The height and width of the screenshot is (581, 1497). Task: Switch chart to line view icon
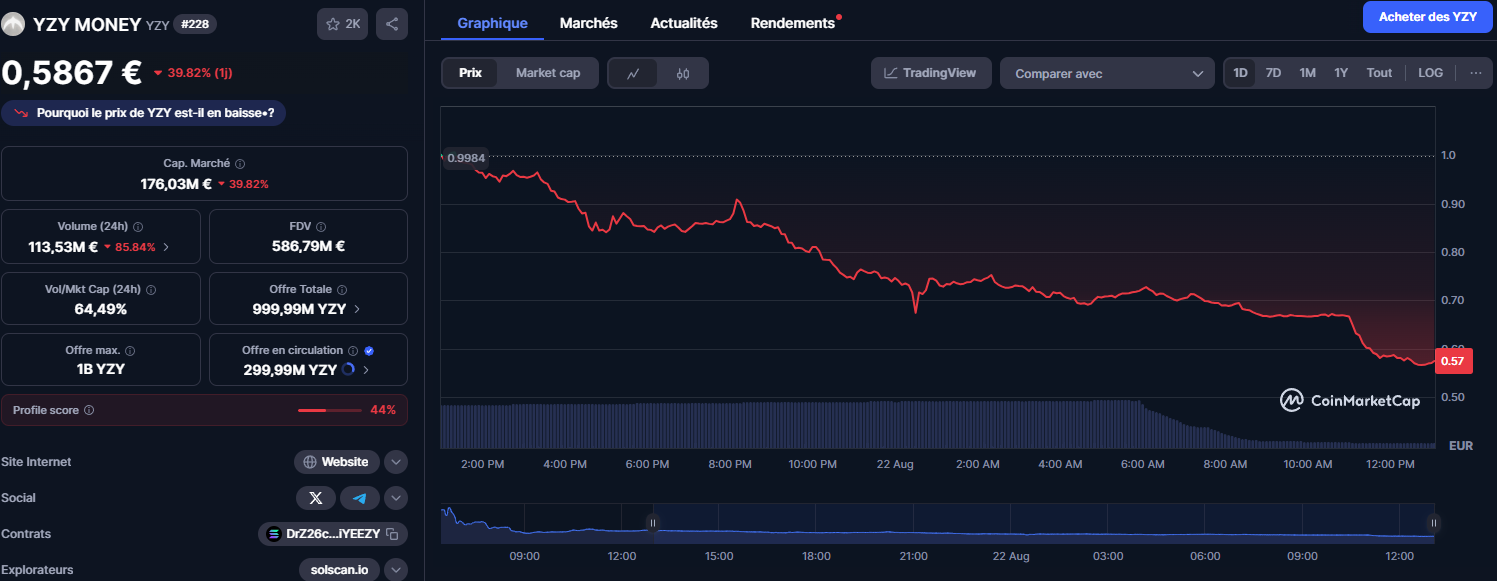click(x=633, y=73)
